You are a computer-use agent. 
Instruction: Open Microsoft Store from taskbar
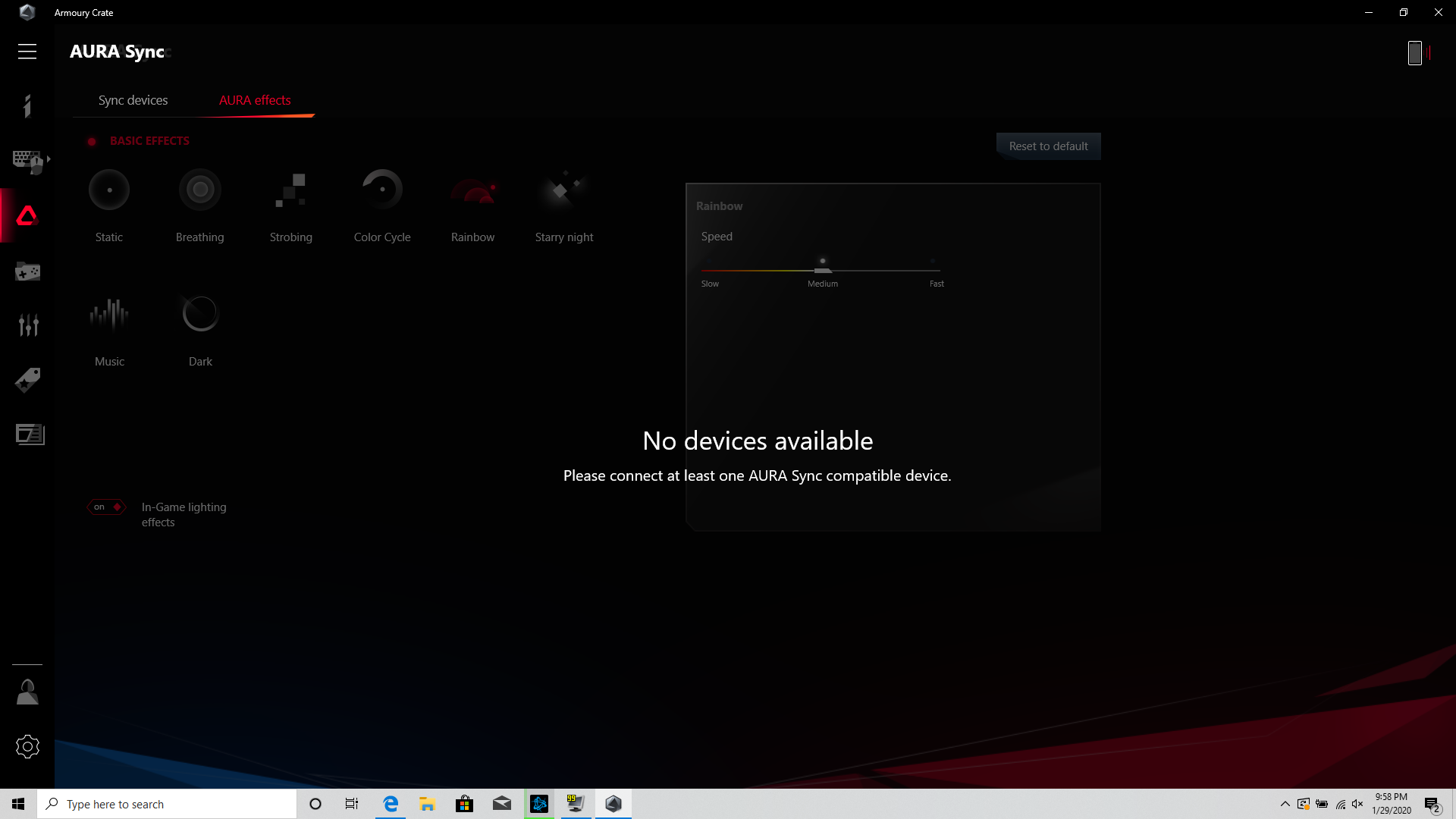click(x=464, y=804)
